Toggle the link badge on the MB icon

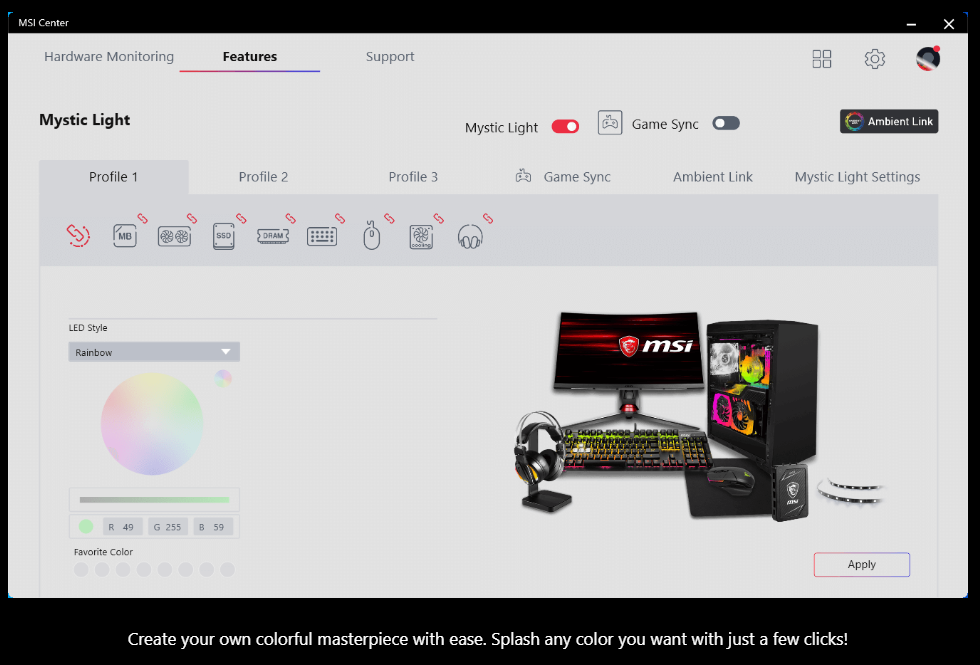pyautogui.click(x=143, y=218)
